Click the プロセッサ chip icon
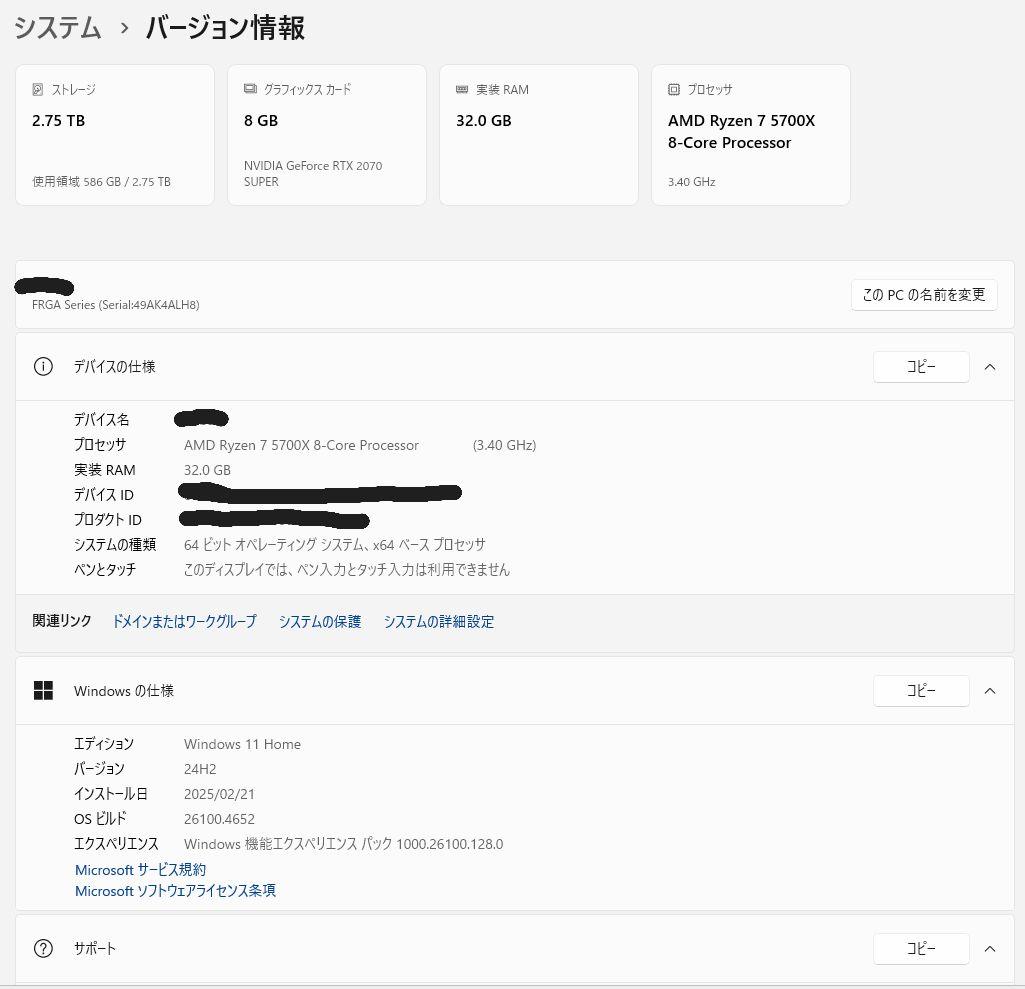The image size is (1025, 989). point(674,89)
